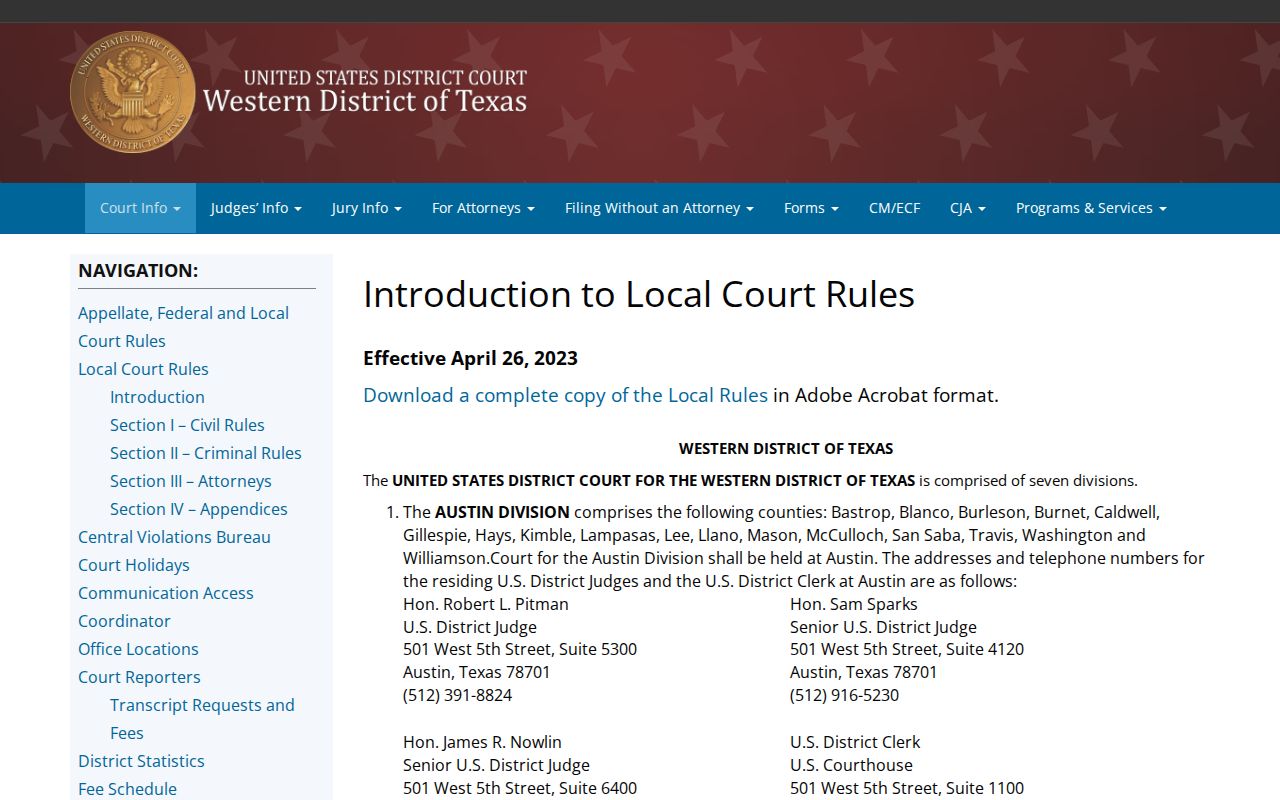This screenshot has height=800, width=1280.
Task: Select 'Hon. Sam Sparks' name
Action: [854, 604]
